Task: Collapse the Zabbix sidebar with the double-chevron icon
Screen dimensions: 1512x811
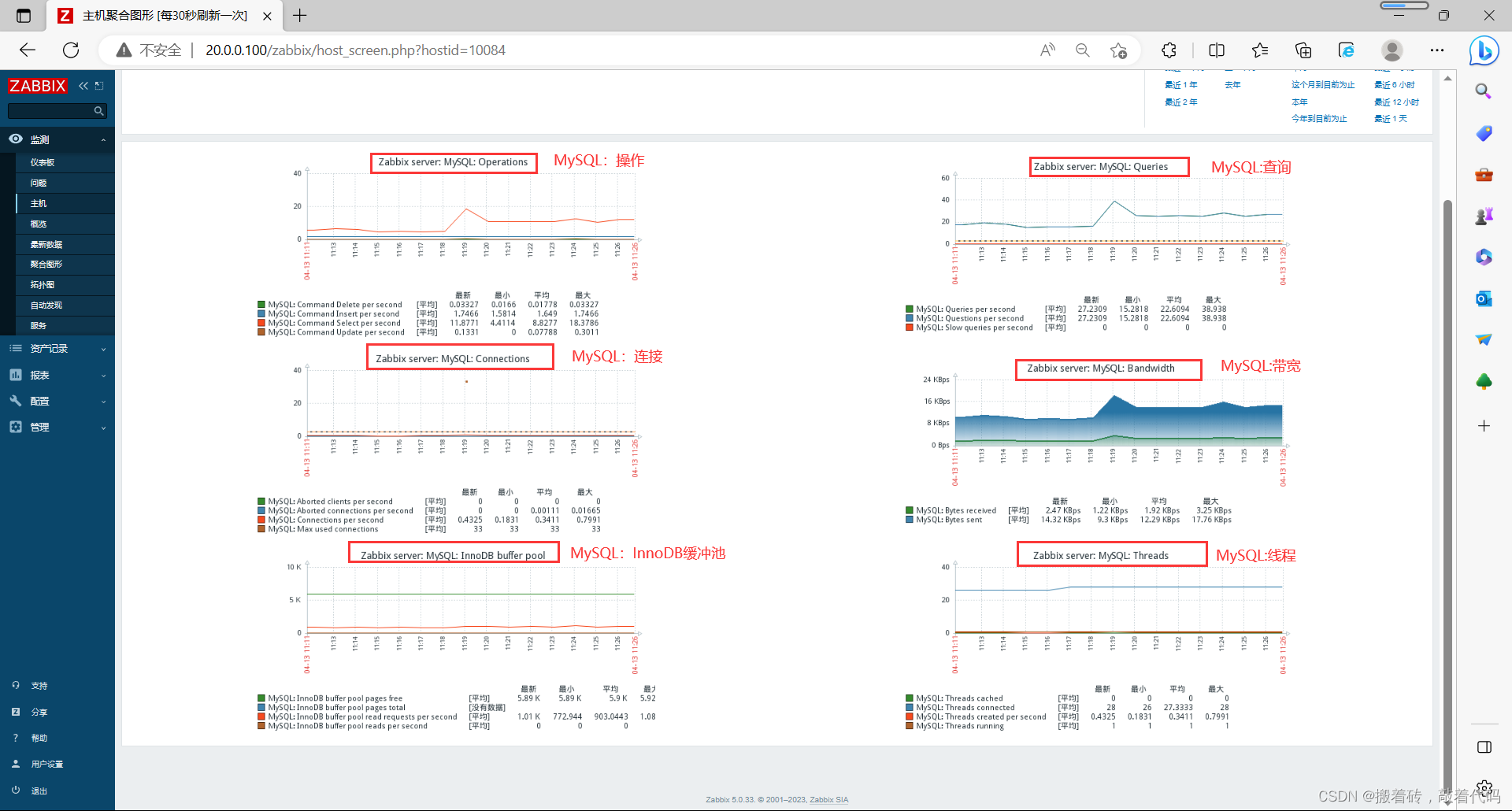Action: [x=83, y=86]
